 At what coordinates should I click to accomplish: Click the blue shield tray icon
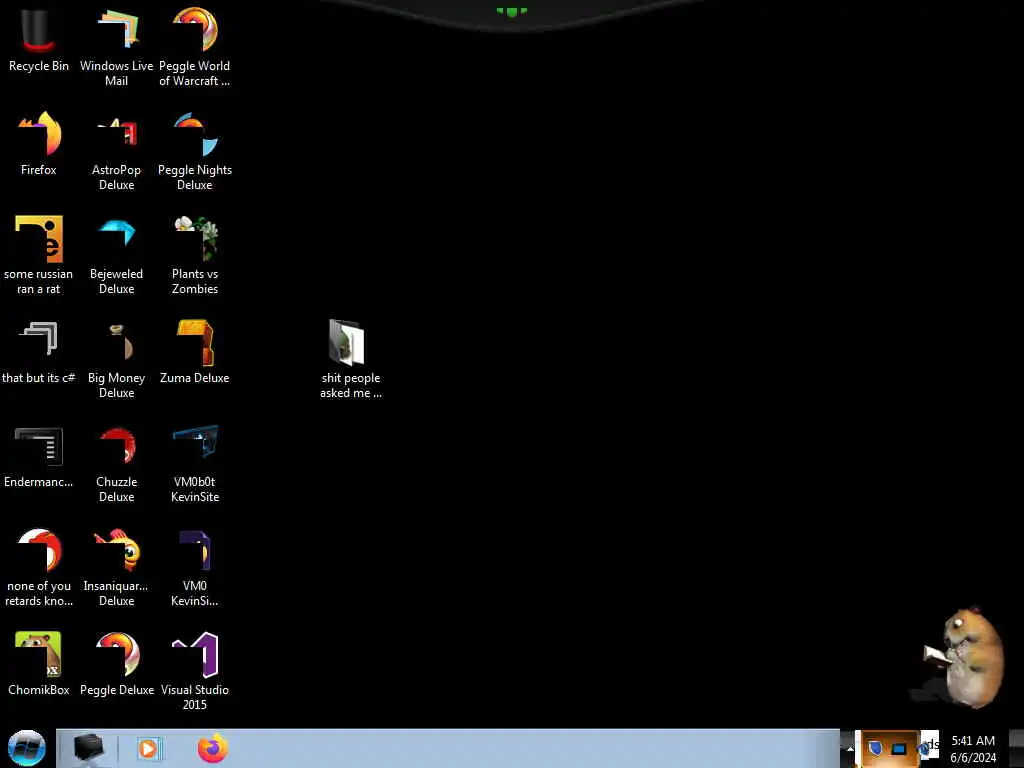click(x=875, y=748)
